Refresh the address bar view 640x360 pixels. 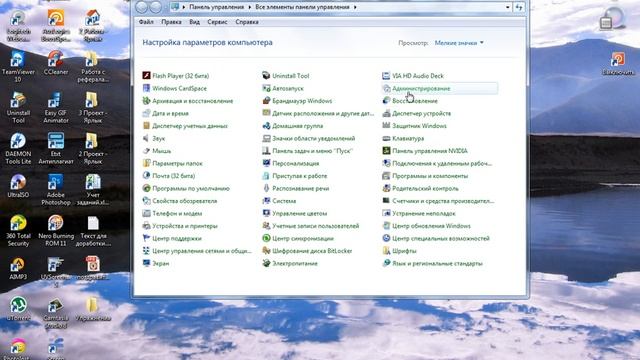point(519,7)
